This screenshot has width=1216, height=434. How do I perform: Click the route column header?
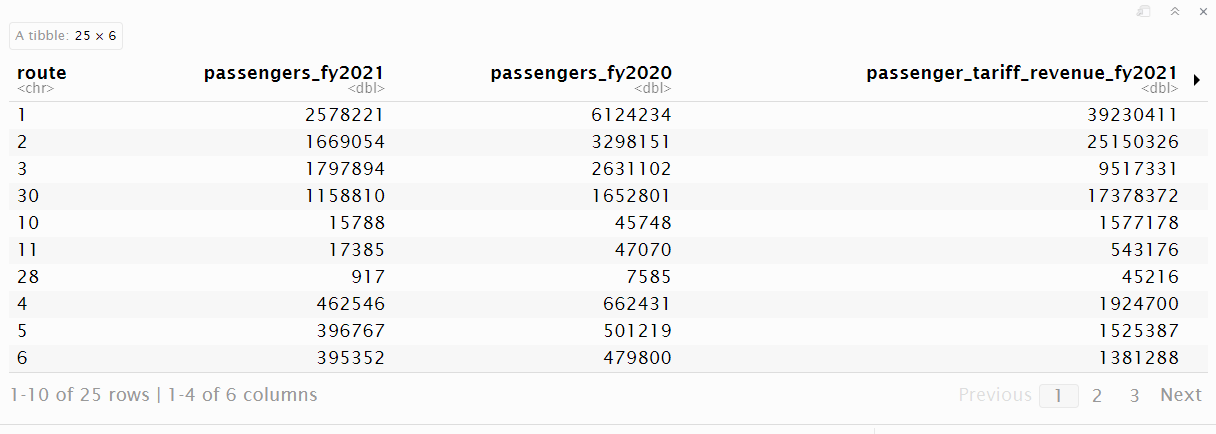pos(42,73)
